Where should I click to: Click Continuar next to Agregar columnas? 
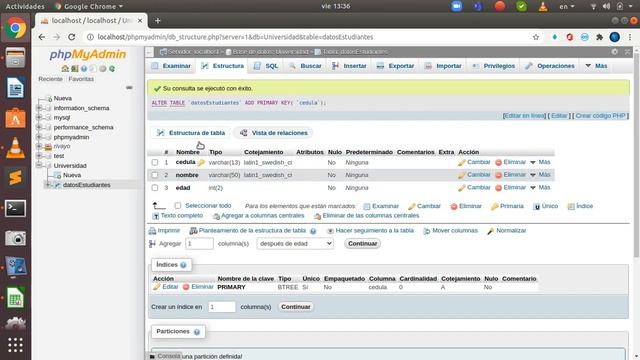pos(362,244)
